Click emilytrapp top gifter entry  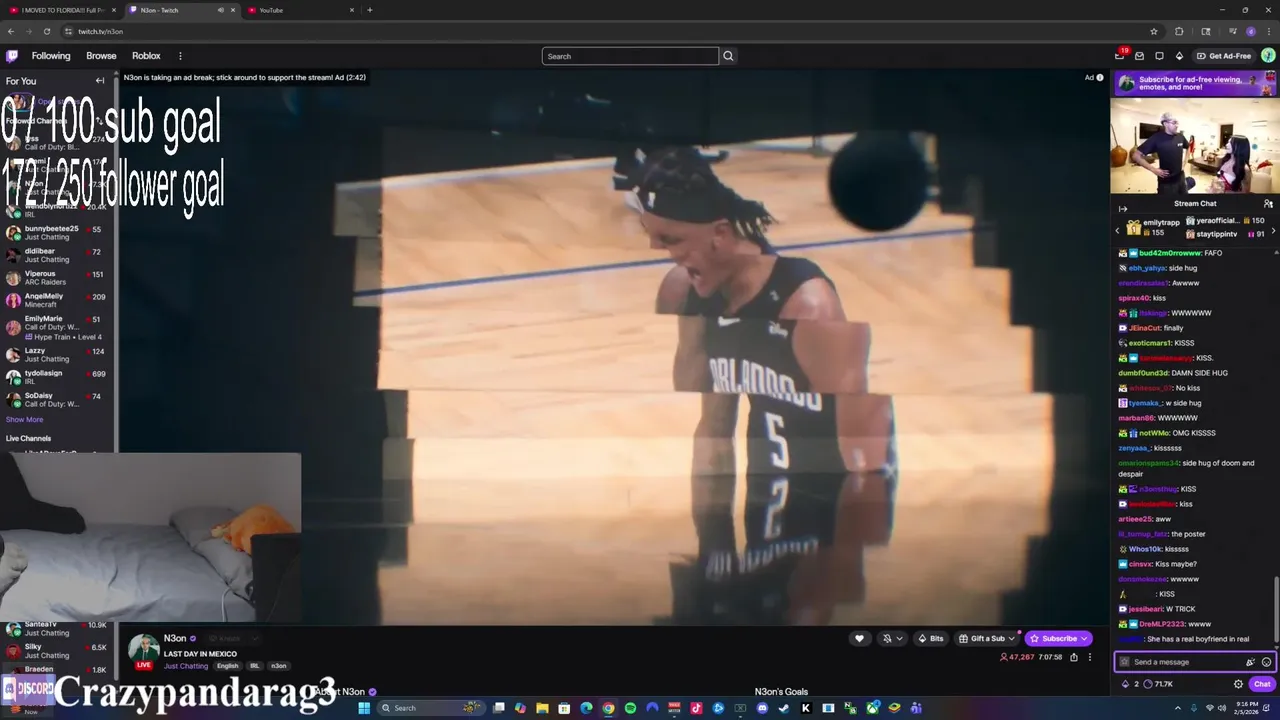1154,227
